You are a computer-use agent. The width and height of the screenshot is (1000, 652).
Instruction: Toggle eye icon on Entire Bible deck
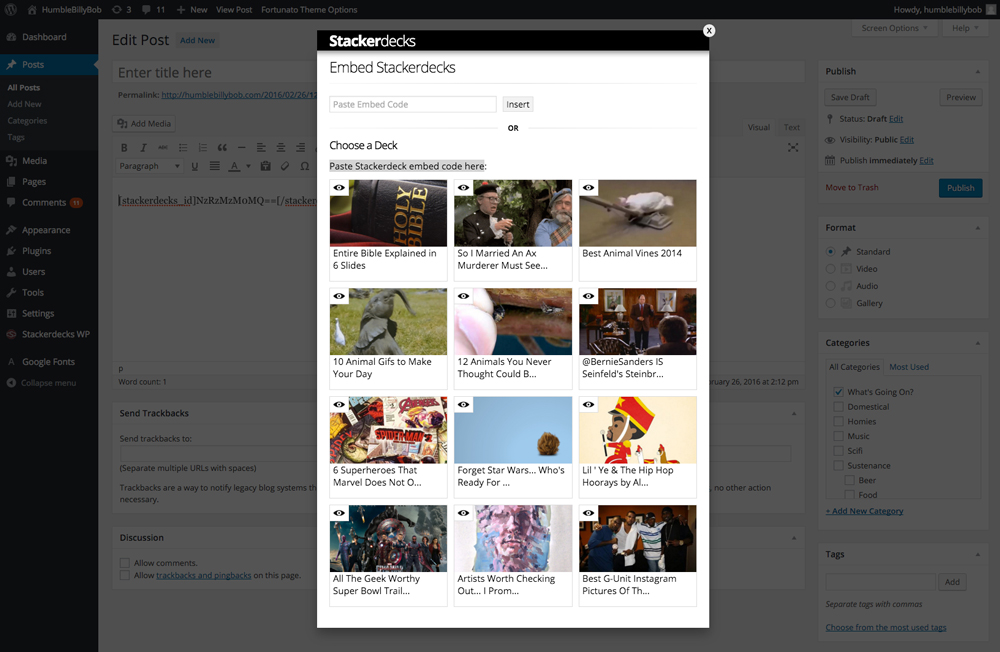pyautogui.click(x=339, y=188)
